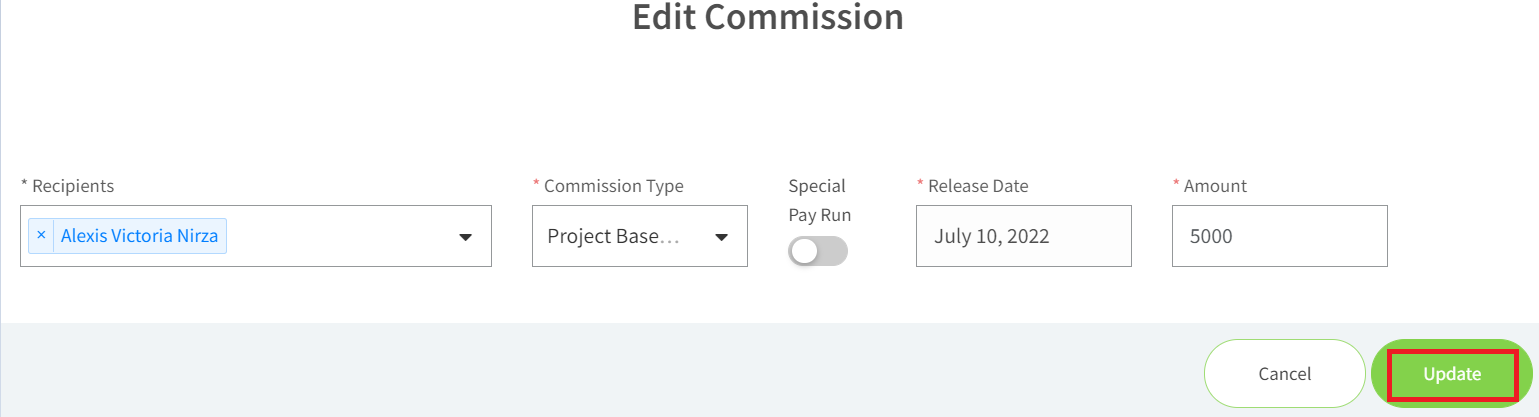Select the Project Base commission type box
Screen dimensions: 1539x417
(x=640, y=236)
